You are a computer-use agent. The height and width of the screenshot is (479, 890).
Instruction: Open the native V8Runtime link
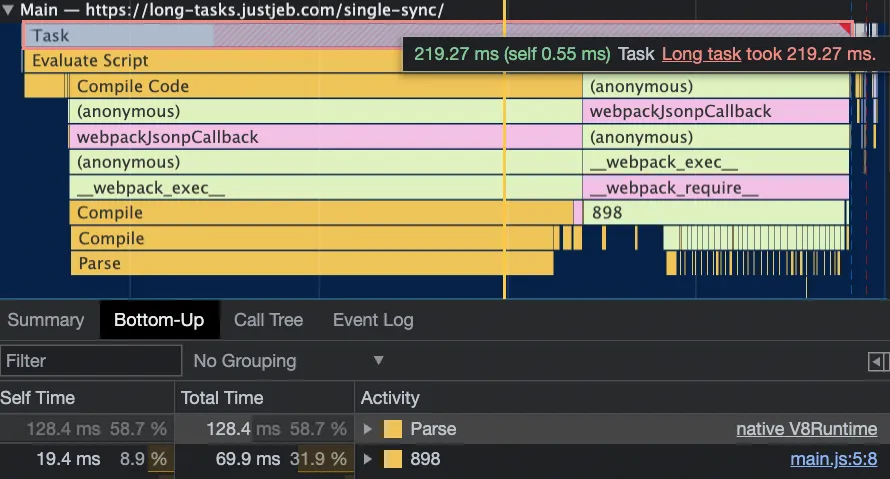point(807,429)
